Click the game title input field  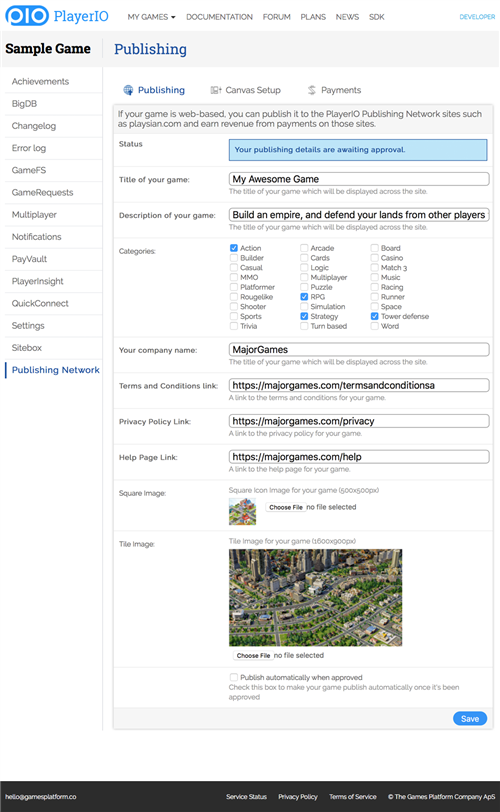click(x=359, y=179)
